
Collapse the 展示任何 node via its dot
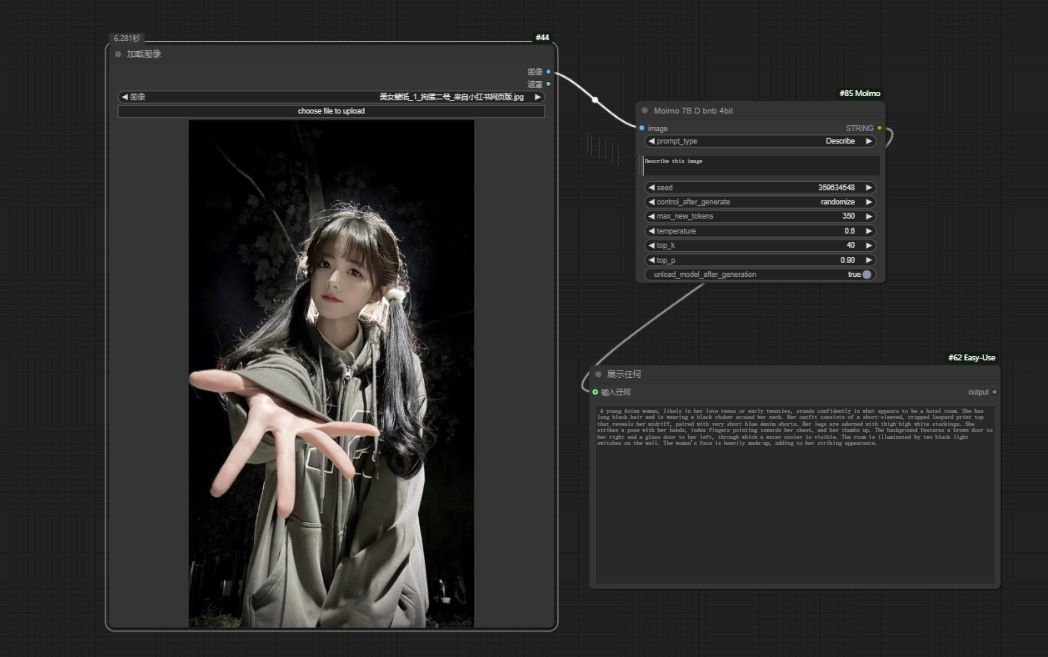[x=598, y=374]
